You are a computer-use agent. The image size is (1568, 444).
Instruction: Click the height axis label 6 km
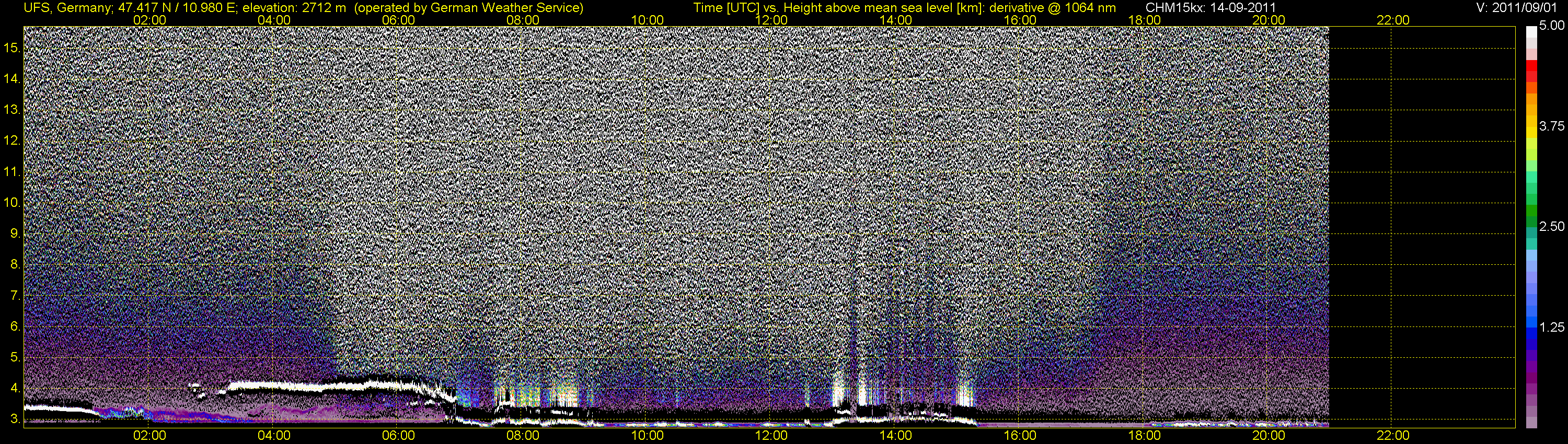coord(15,327)
